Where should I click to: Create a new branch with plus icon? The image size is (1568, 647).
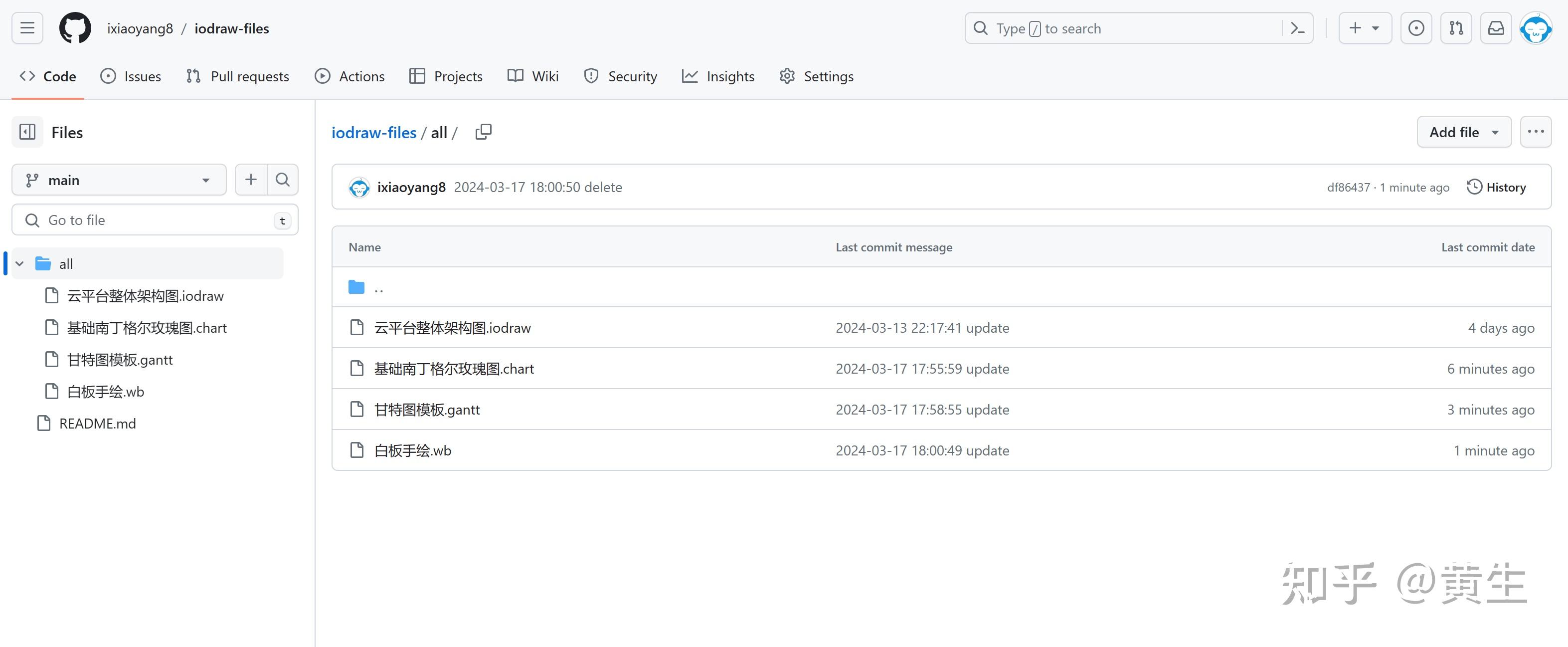250,179
